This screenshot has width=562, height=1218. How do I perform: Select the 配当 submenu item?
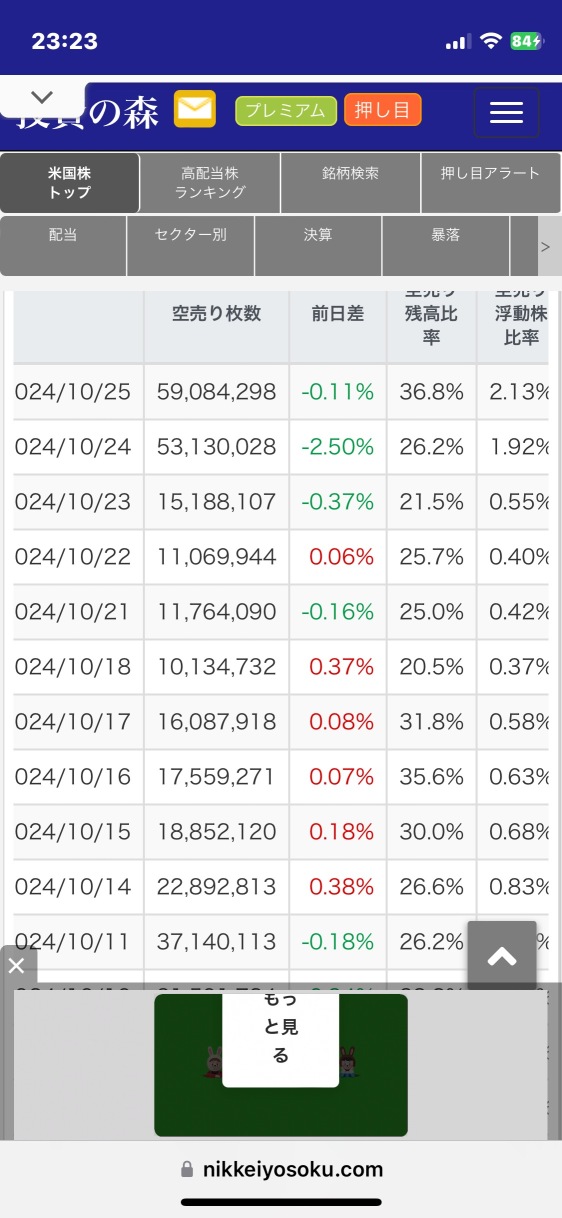tap(63, 245)
